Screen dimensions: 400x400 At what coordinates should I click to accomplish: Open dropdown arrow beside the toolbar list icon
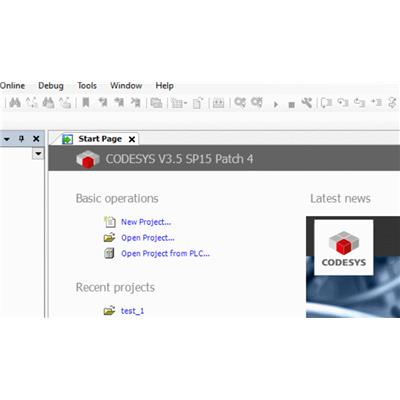coord(185,103)
